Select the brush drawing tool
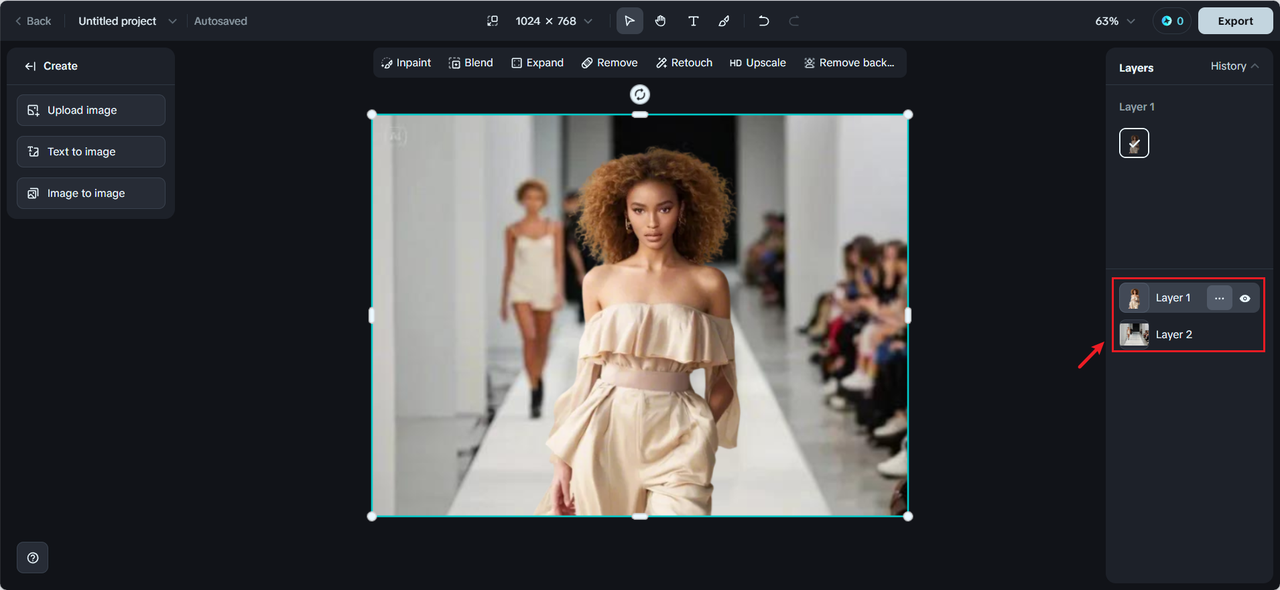1280x590 pixels. (x=724, y=21)
